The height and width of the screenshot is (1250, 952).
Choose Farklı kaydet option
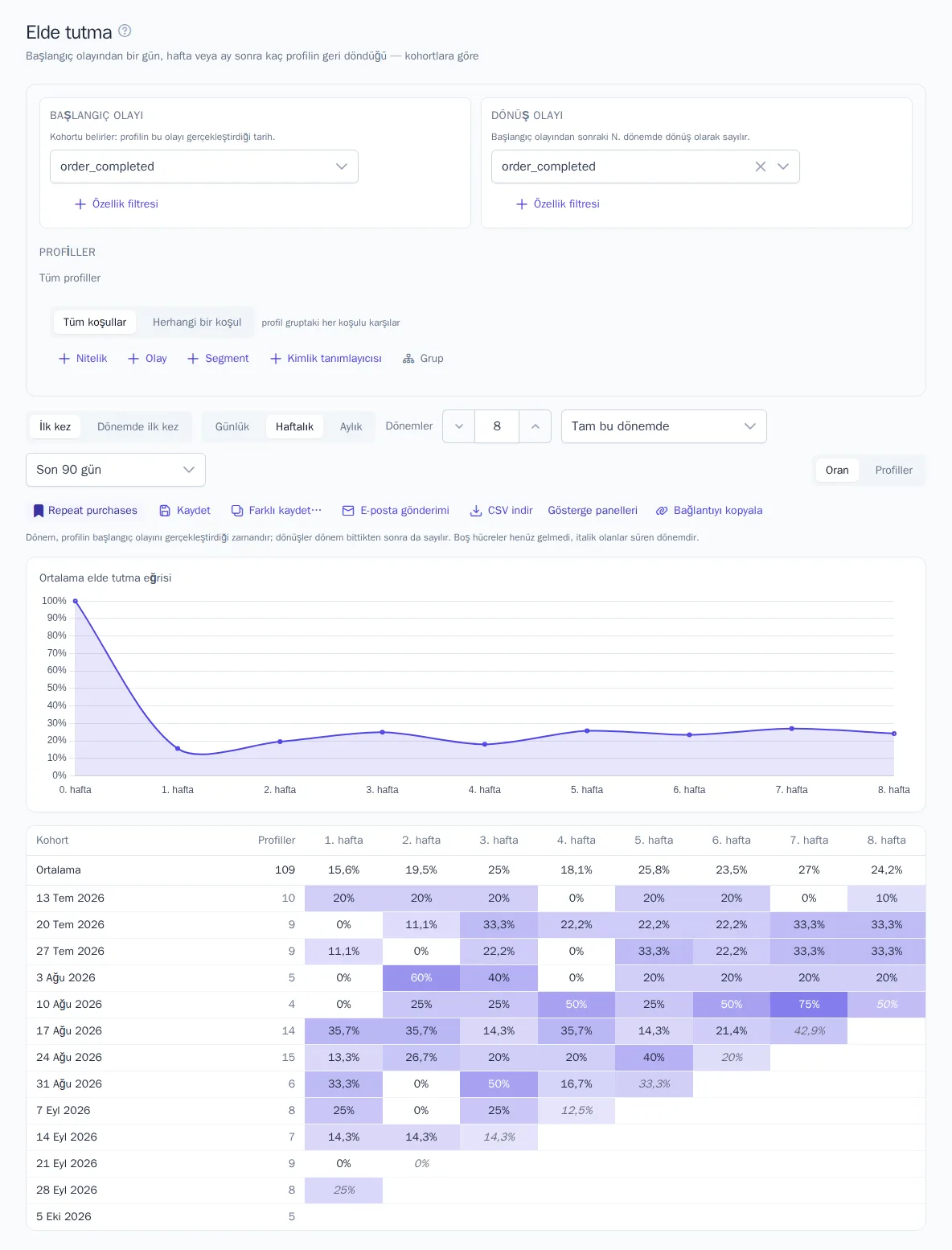pyautogui.click(x=277, y=511)
